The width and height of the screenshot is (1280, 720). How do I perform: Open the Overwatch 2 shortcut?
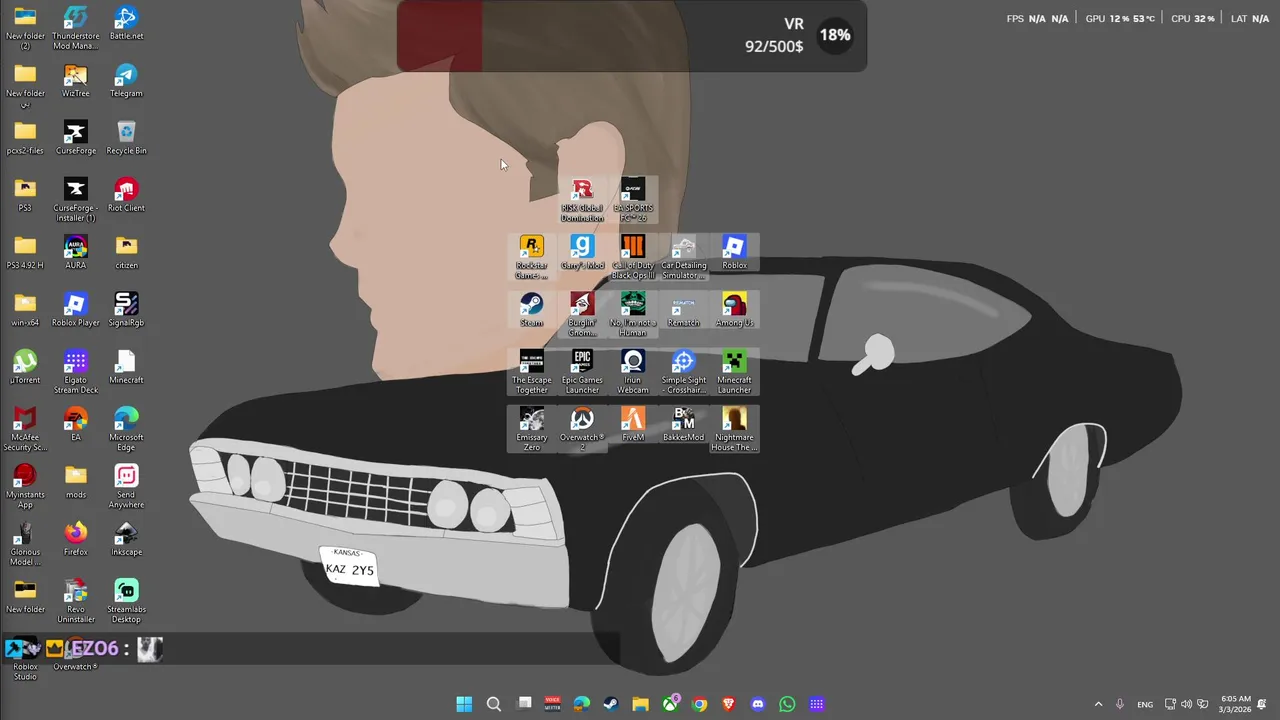click(x=582, y=430)
